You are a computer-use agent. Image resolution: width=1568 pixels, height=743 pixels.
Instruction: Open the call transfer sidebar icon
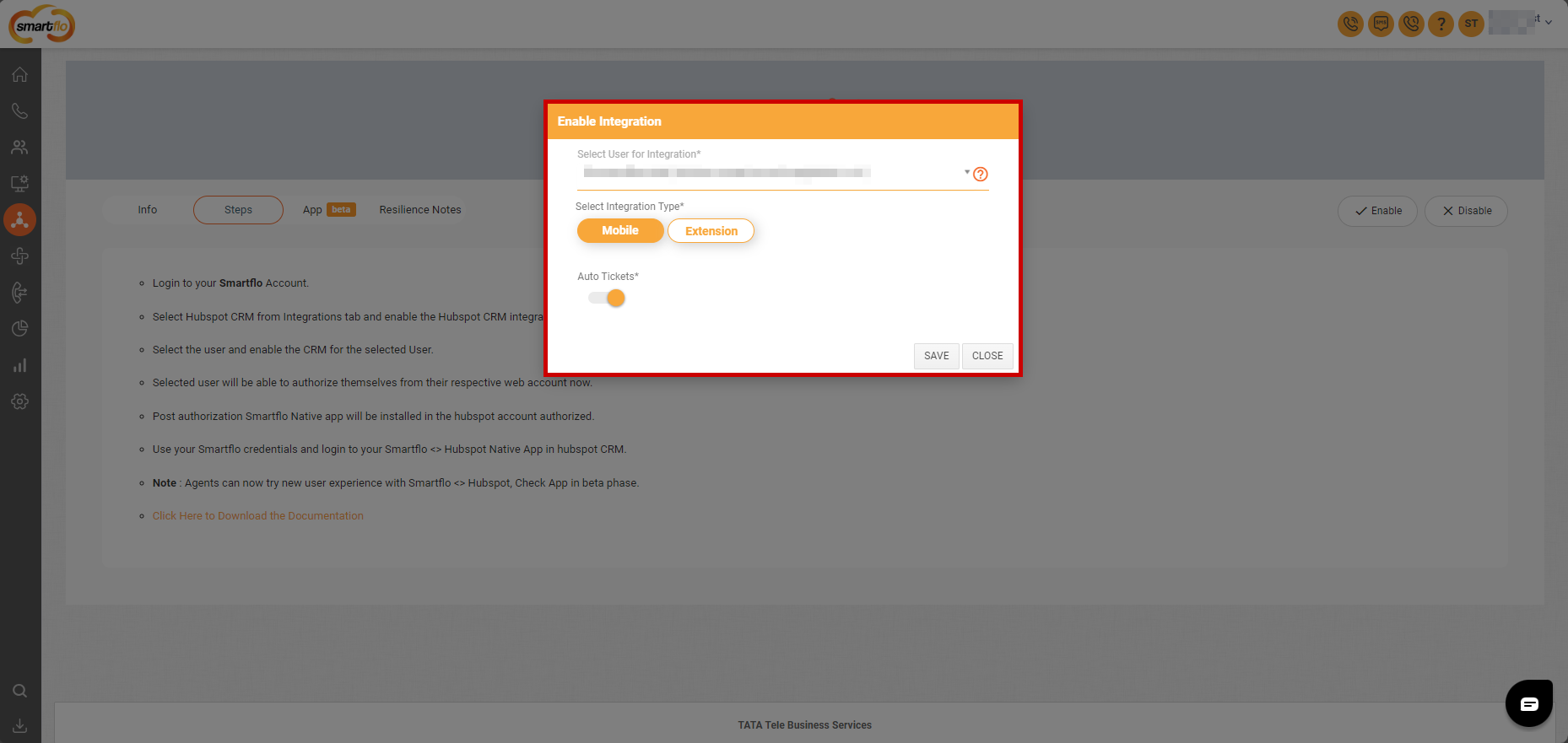tap(20, 293)
